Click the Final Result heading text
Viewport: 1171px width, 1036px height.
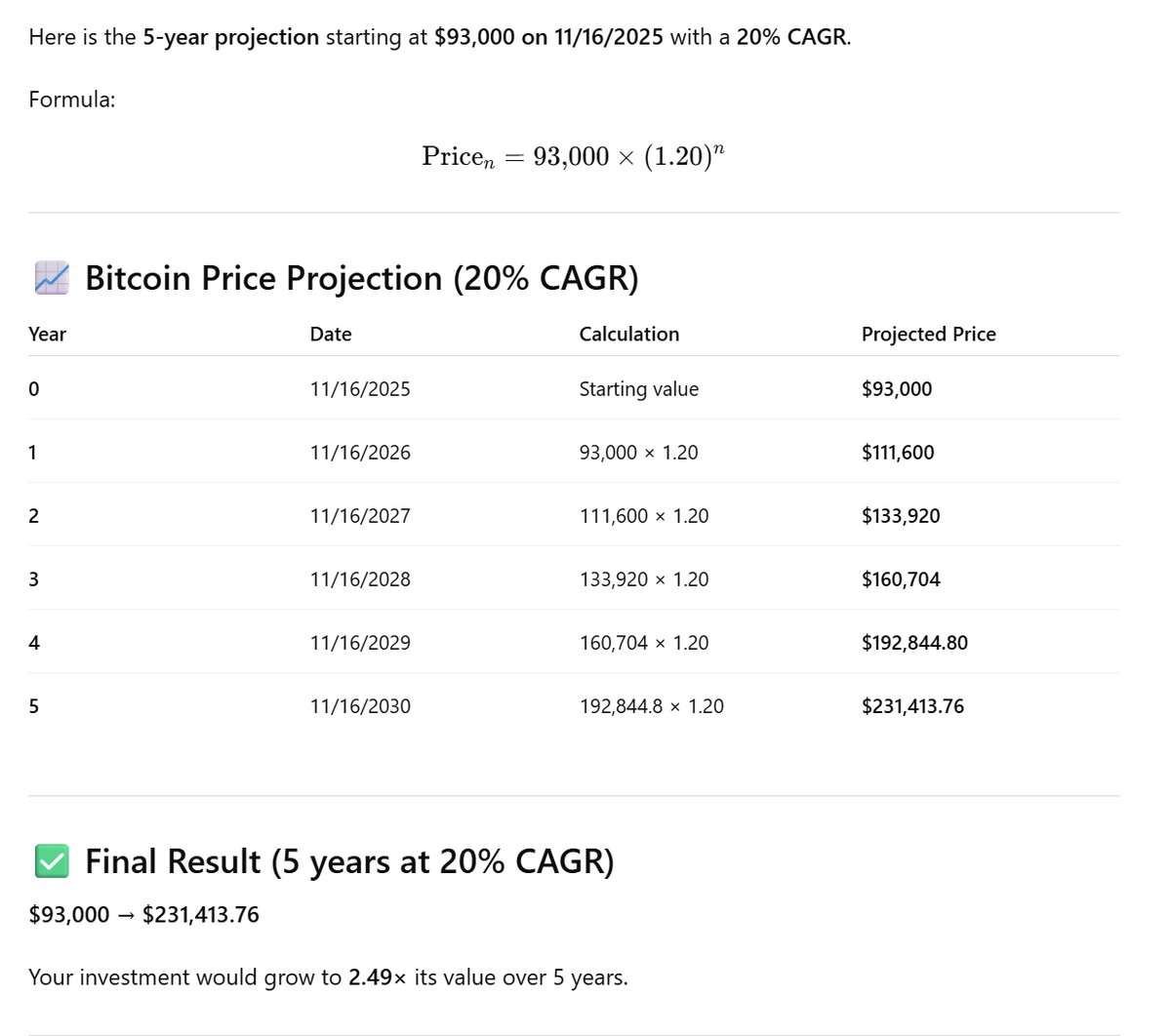click(349, 861)
